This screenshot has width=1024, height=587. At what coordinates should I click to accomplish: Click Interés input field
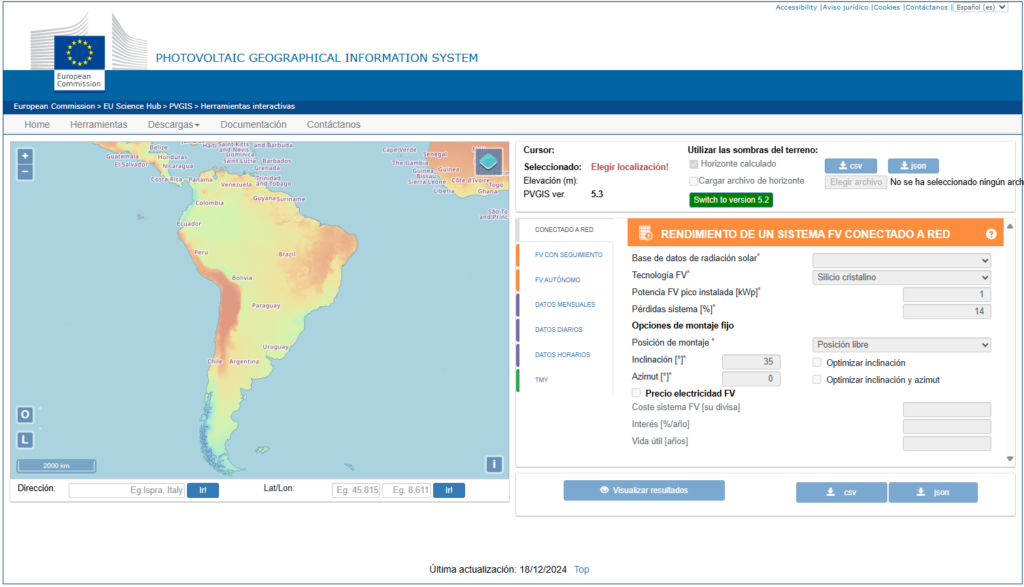(947, 426)
